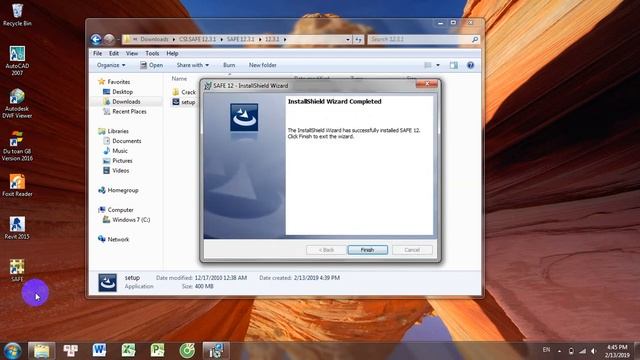Open Excel from the taskbar
Viewport: 640px width, 360px height.
pos(128,350)
